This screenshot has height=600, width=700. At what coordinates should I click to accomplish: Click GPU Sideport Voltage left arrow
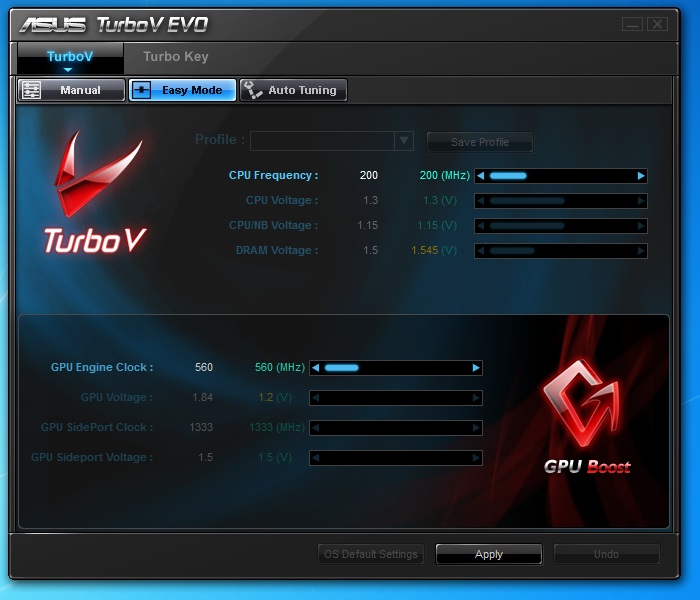[316, 458]
